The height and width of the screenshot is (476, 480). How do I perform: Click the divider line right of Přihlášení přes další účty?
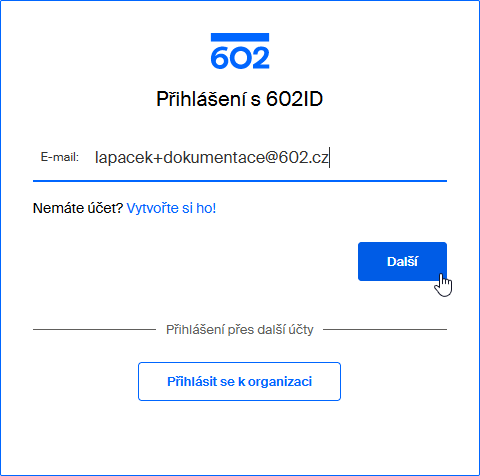pyautogui.click(x=385, y=329)
